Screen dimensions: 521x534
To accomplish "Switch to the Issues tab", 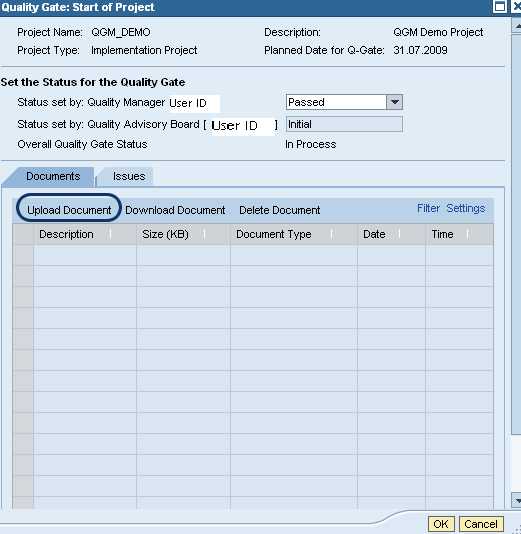I will coord(129,176).
